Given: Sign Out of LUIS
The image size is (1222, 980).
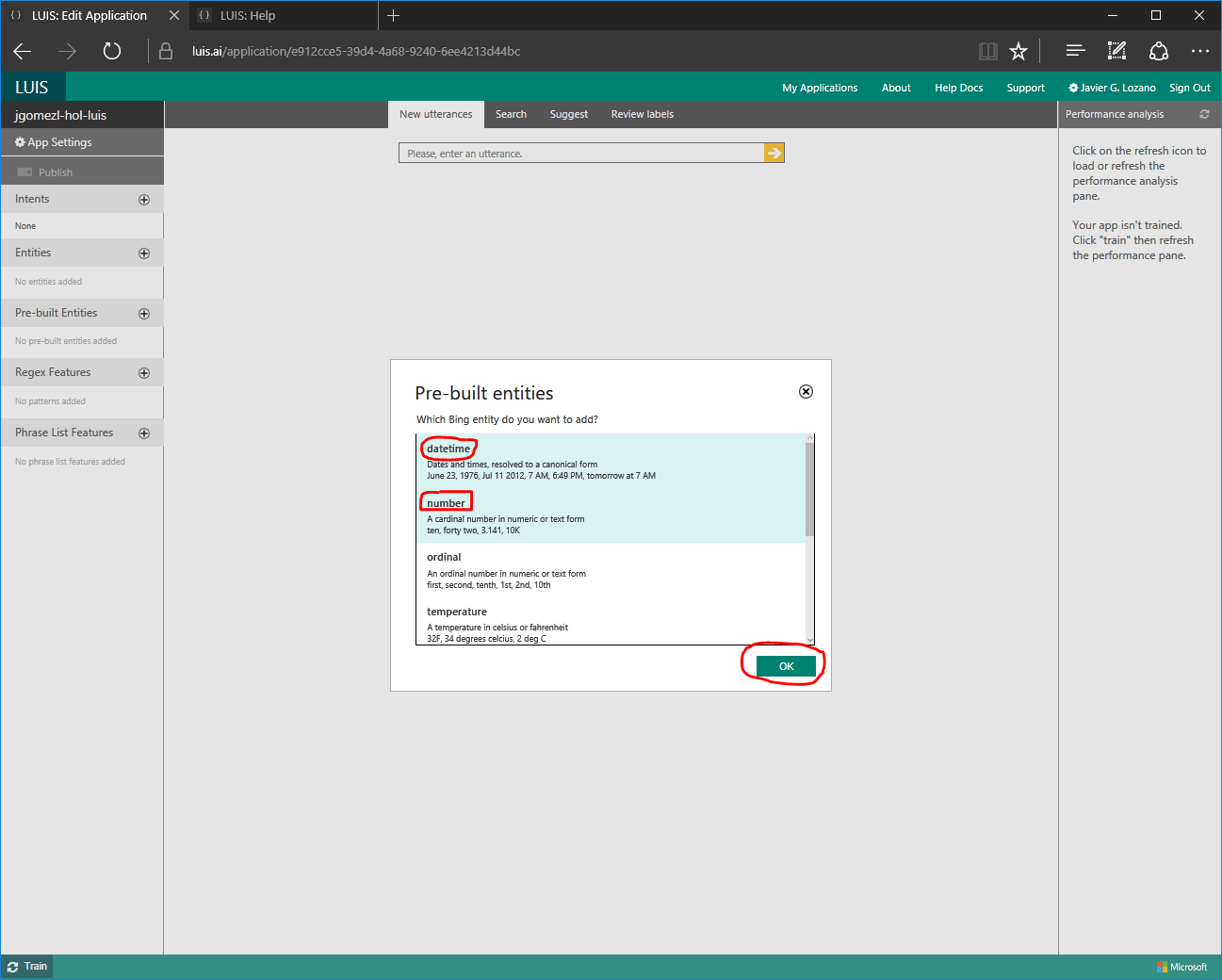Looking at the screenshot, I should 1190,88.
